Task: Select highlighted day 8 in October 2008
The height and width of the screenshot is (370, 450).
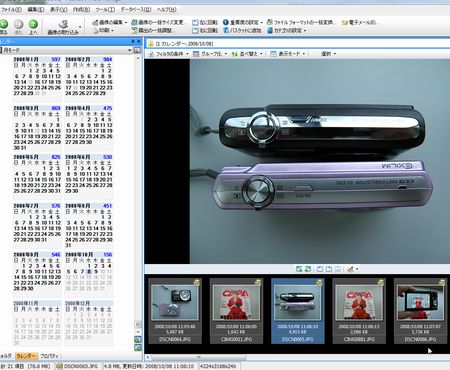Action: pyautogui.click(x=89, y=272)
